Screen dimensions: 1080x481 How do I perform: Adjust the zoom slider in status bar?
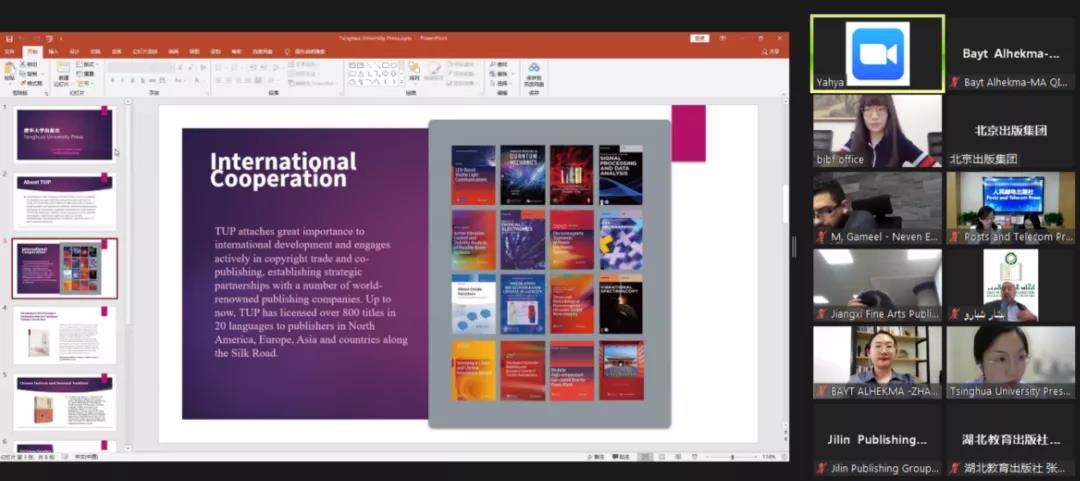[x=732, y=457]
